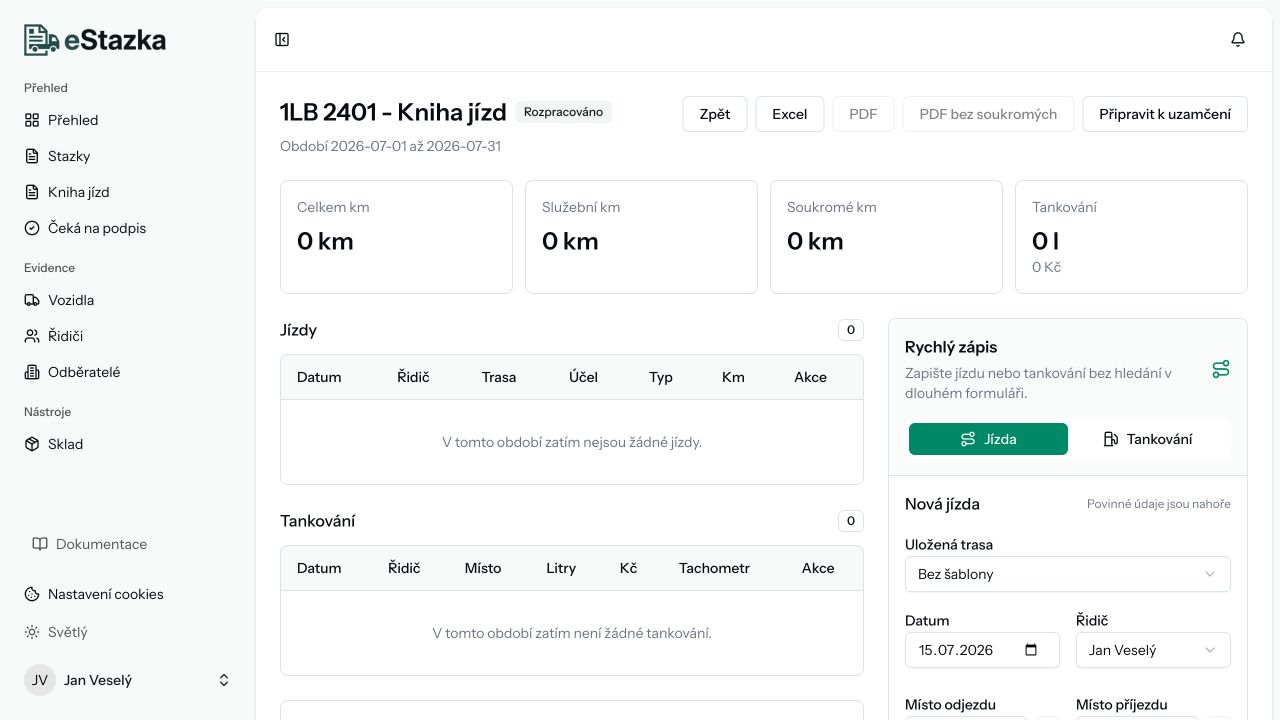Click the truck icon beside Vozidla
The image size is (1280, 720).
pos(32,300)
